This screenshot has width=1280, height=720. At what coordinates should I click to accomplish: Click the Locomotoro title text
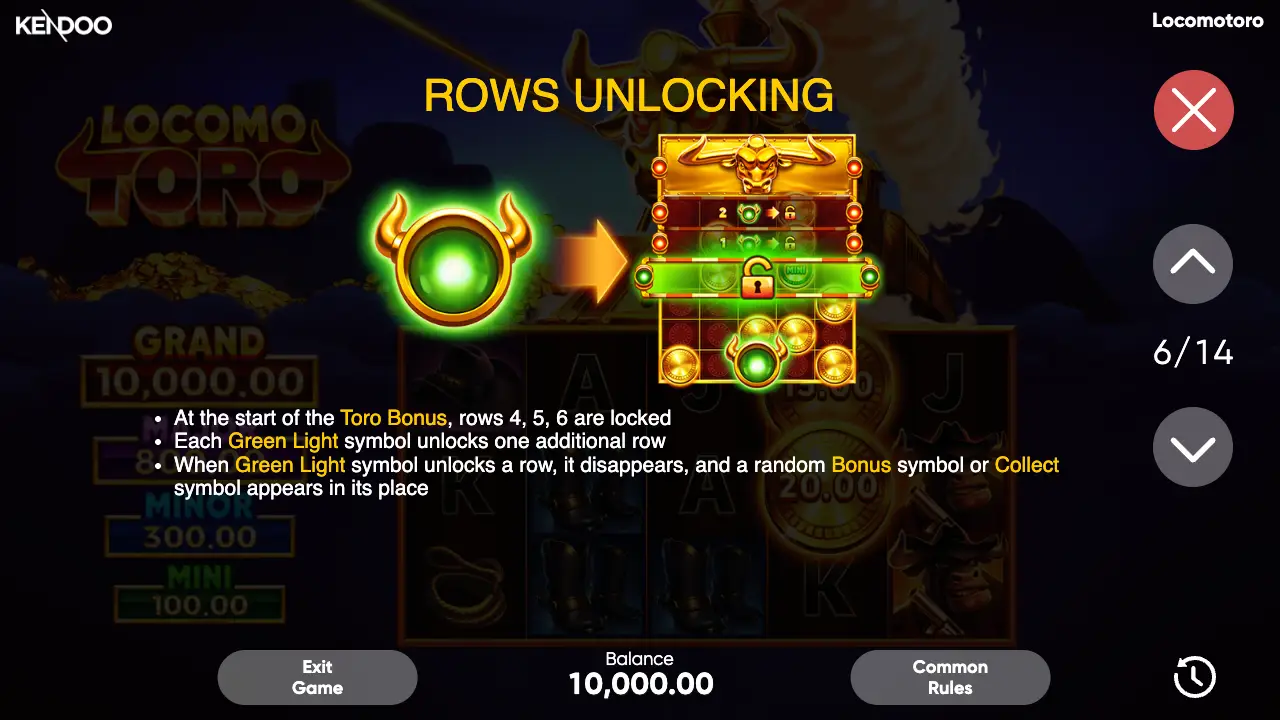click(1208, 20)
